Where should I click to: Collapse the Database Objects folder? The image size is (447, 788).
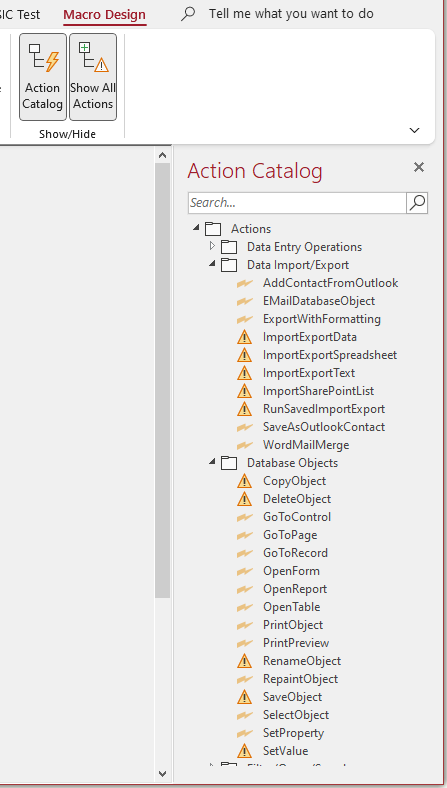coord(212,462)
